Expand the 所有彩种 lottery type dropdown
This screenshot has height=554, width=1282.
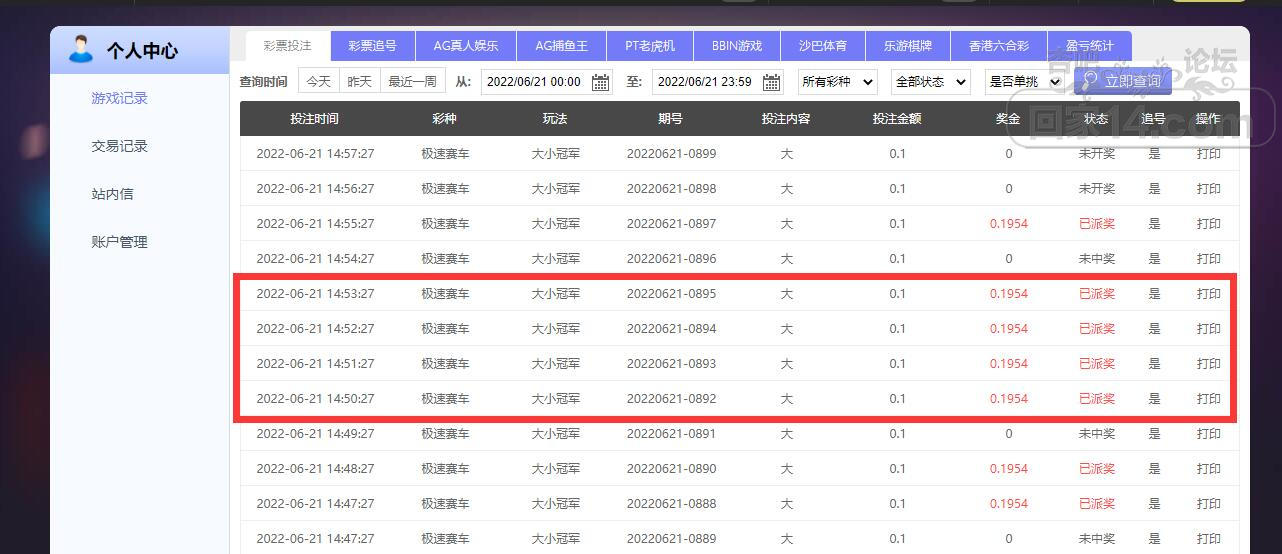[837, 82]
